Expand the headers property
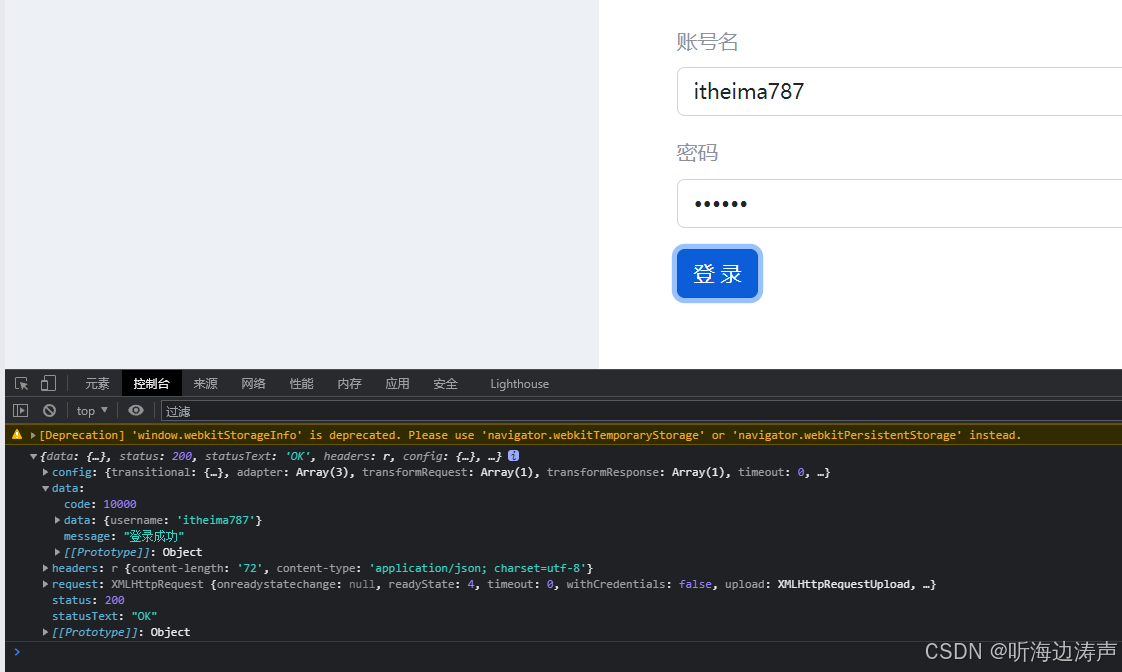 coord(45,568)
